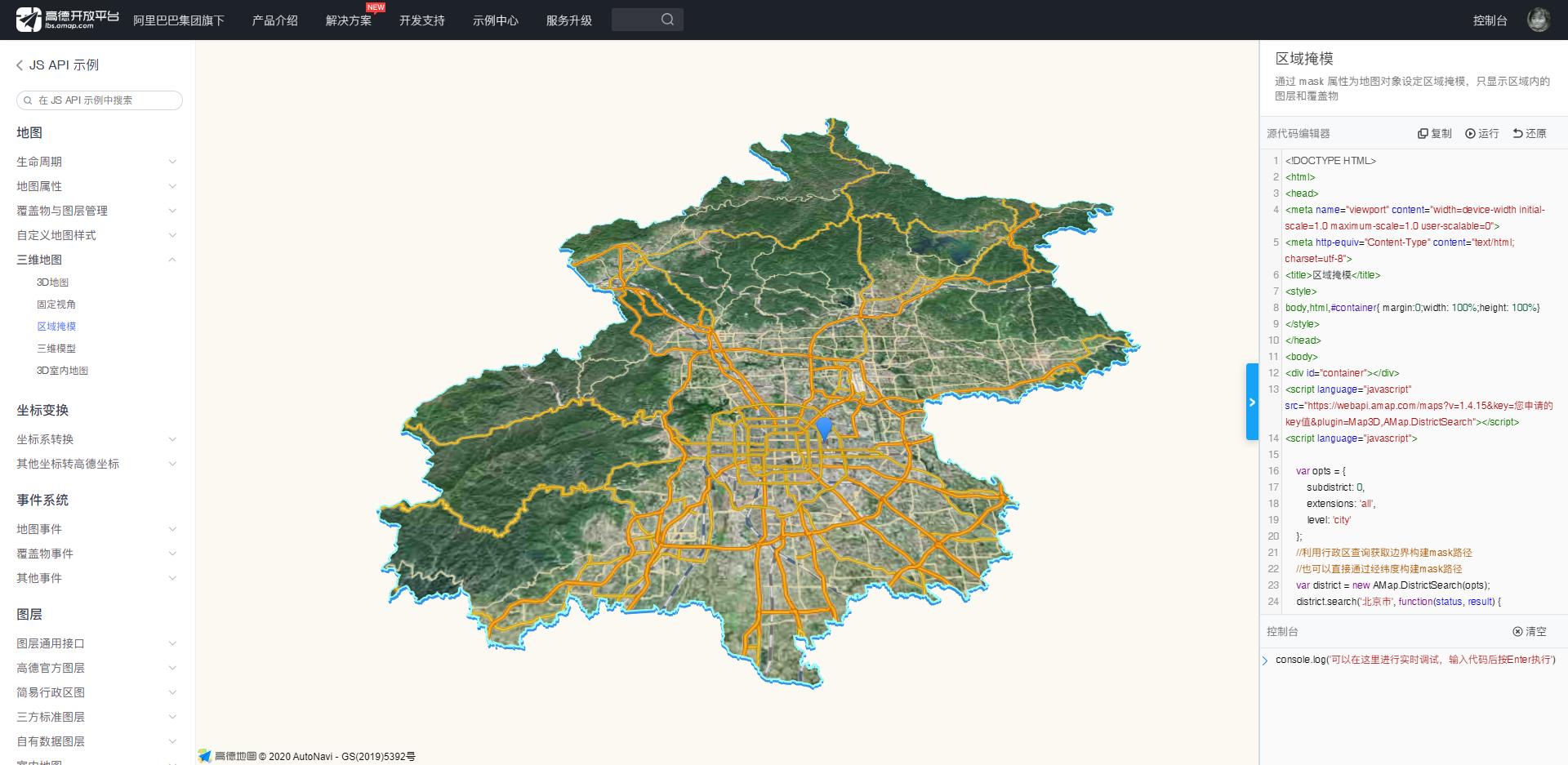Screen dimensions: 1568x765
Task: Click the user avatar icon at top right
Action: (x=1539, y=19)
